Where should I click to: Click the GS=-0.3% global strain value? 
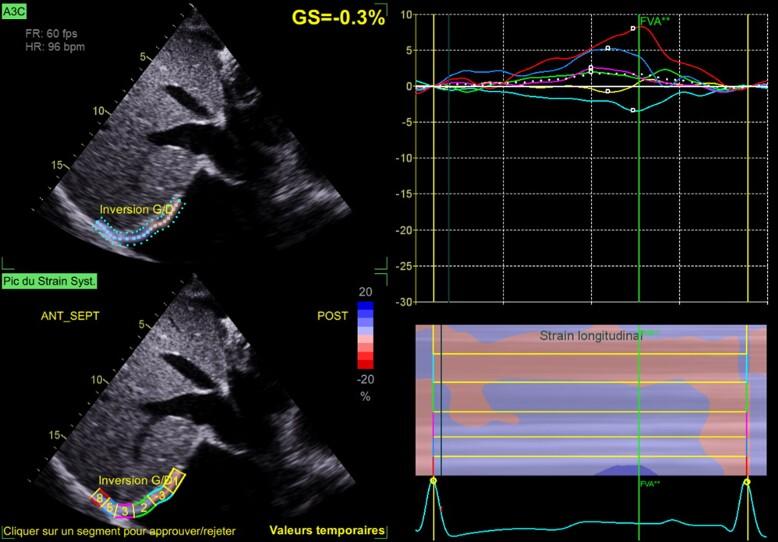coord(338,17)
